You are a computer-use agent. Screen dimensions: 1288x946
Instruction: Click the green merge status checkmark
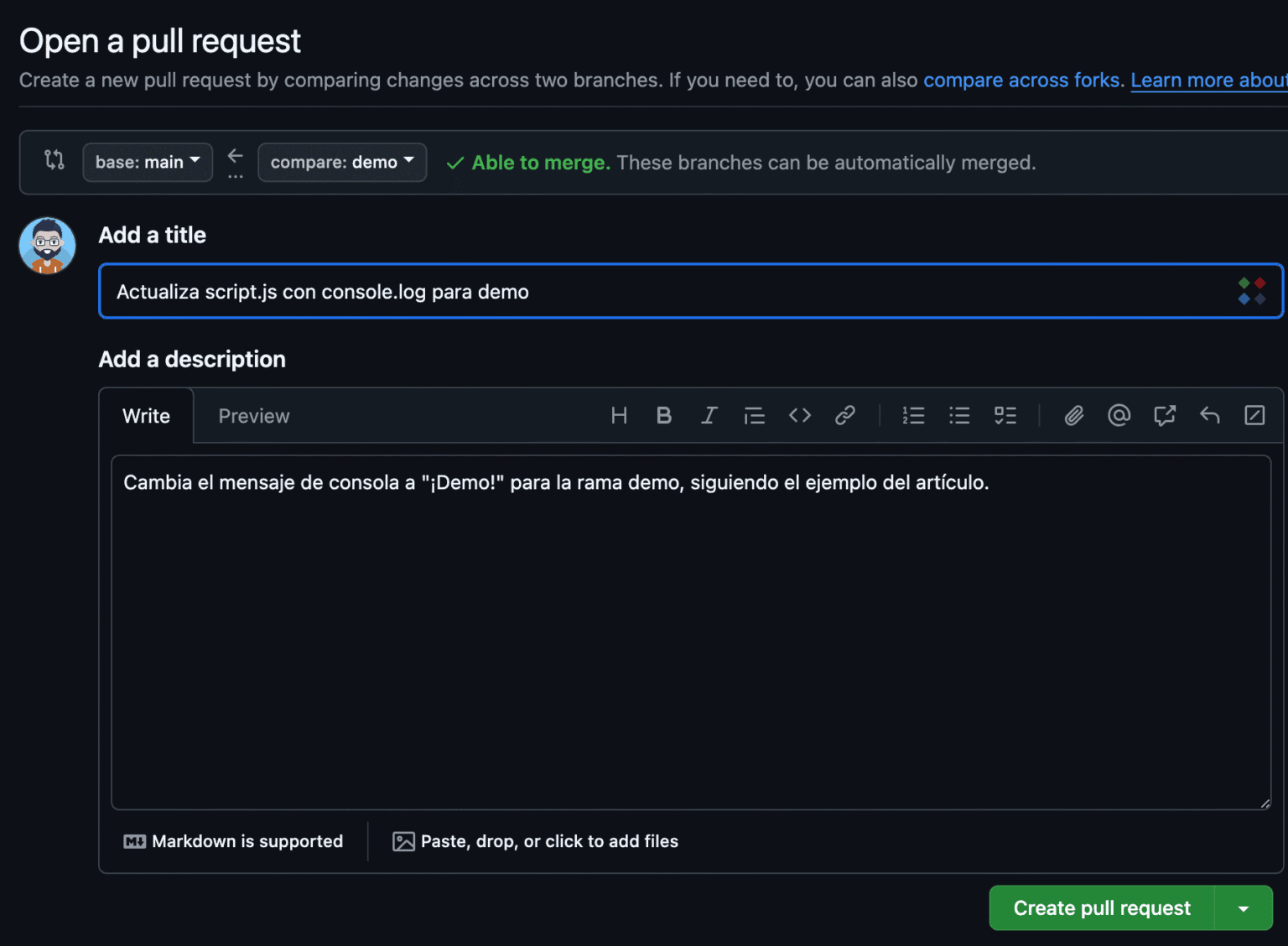click(x=454, y=162)
